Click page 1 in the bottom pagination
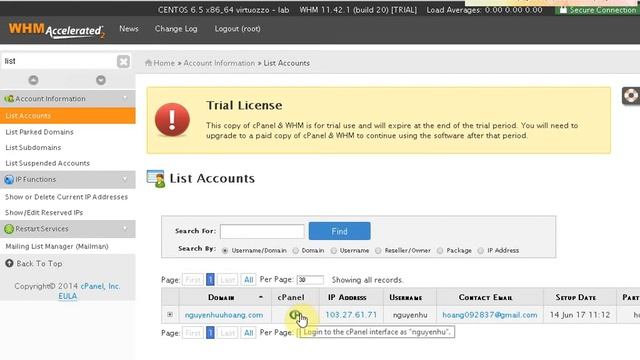This screenshot has width=640, height=360. pos(210,333)
